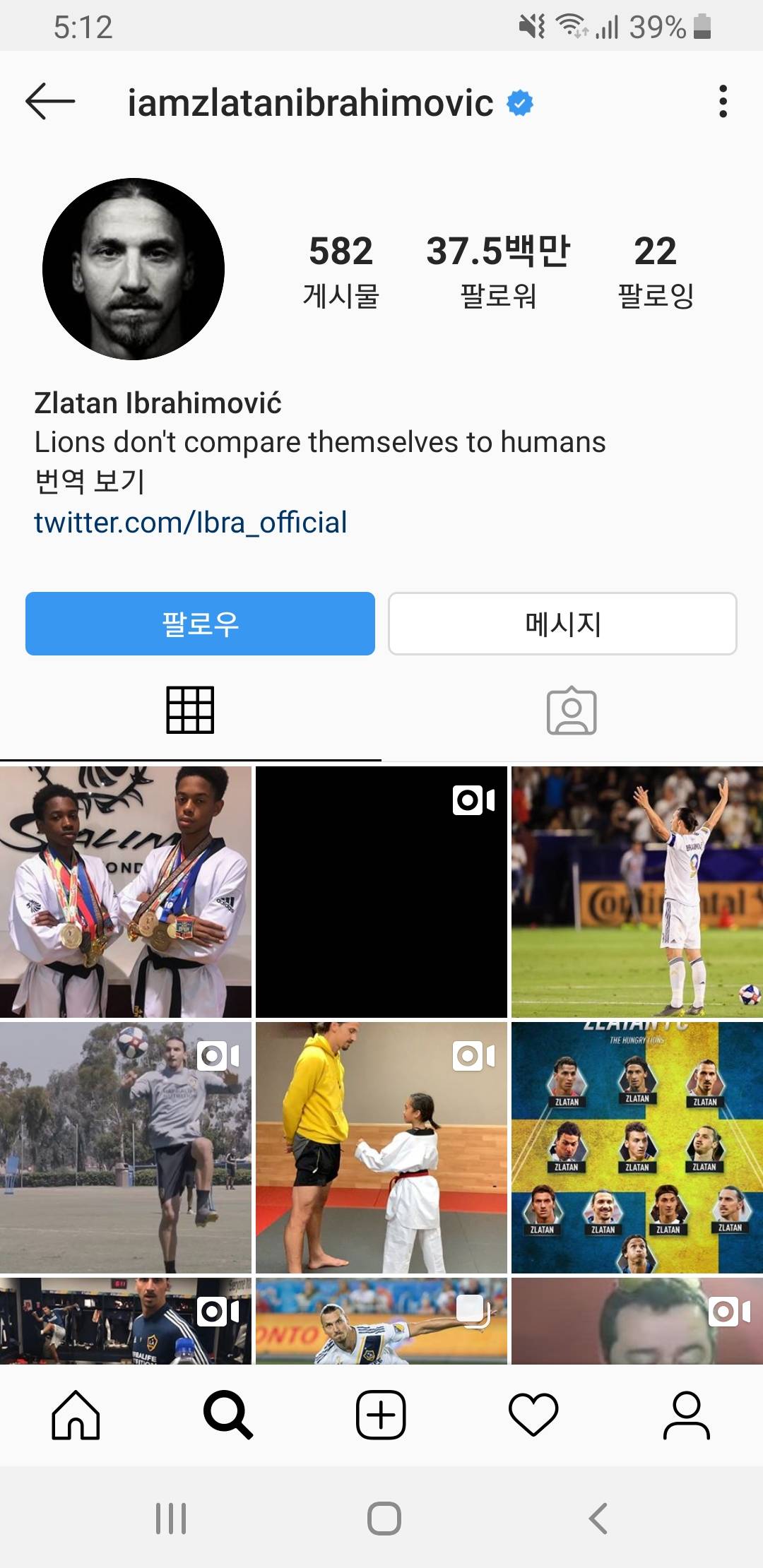Open Zlatan's circular profile picture

point(134,269)
